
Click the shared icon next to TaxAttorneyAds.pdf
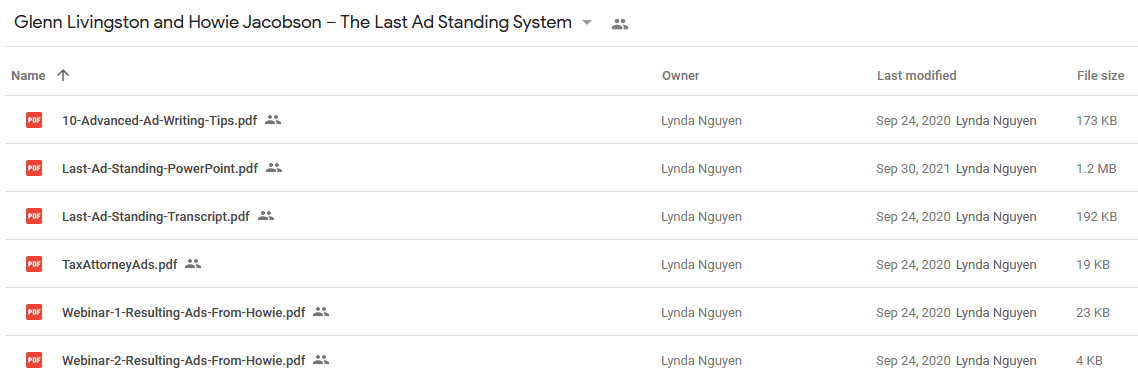click(192, 264)
